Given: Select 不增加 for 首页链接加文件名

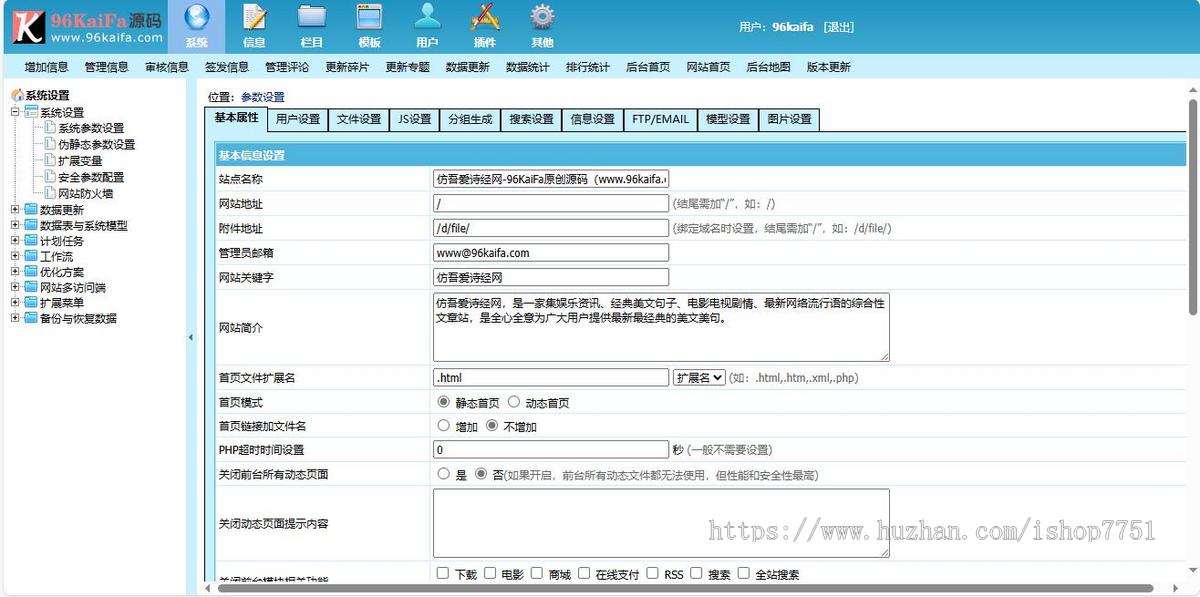Looking at the screenshot, I should tap(492, 426).
